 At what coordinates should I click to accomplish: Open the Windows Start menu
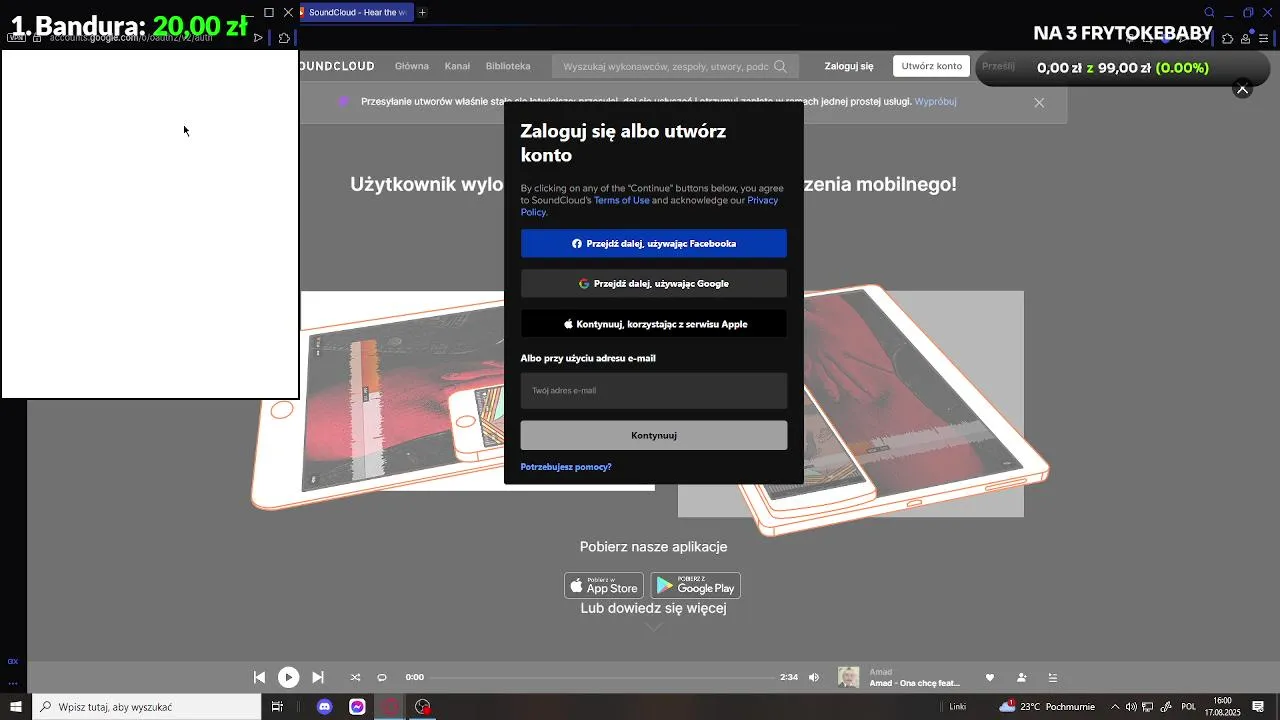15,707
